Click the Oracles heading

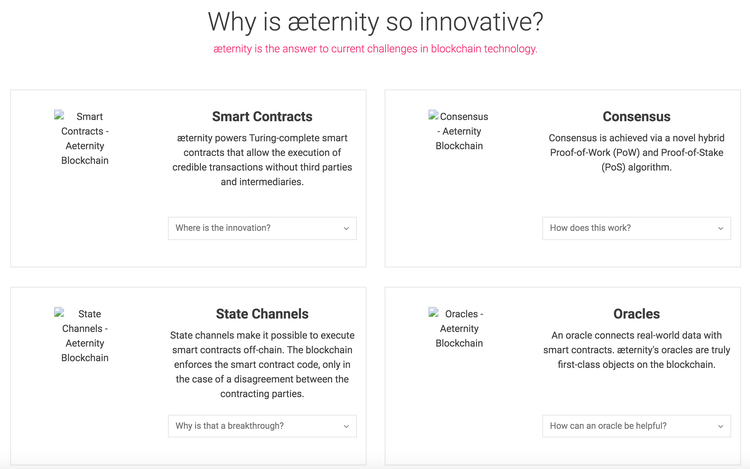click(636, 314)
